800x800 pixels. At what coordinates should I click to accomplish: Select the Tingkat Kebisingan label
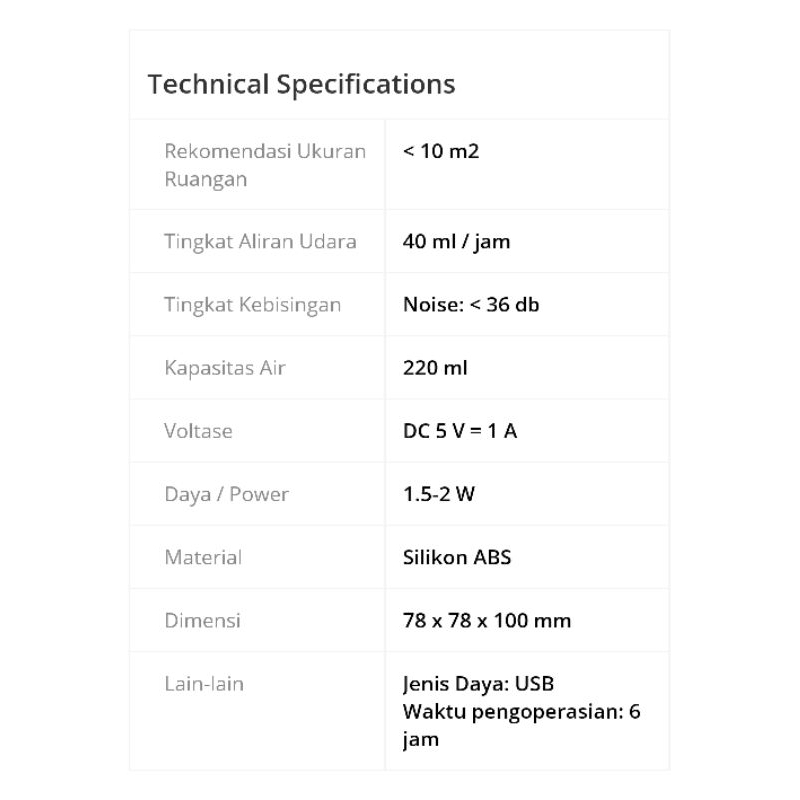point(252,305)
